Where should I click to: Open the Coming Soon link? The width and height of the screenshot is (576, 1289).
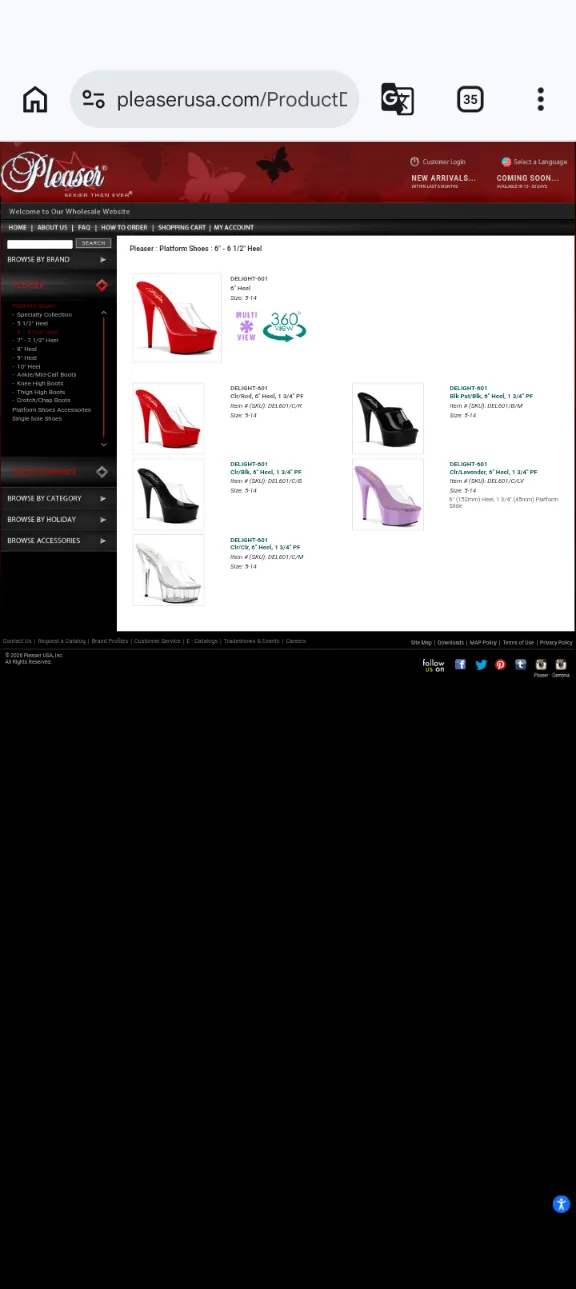pyautogui.click(x=527, y=180)
